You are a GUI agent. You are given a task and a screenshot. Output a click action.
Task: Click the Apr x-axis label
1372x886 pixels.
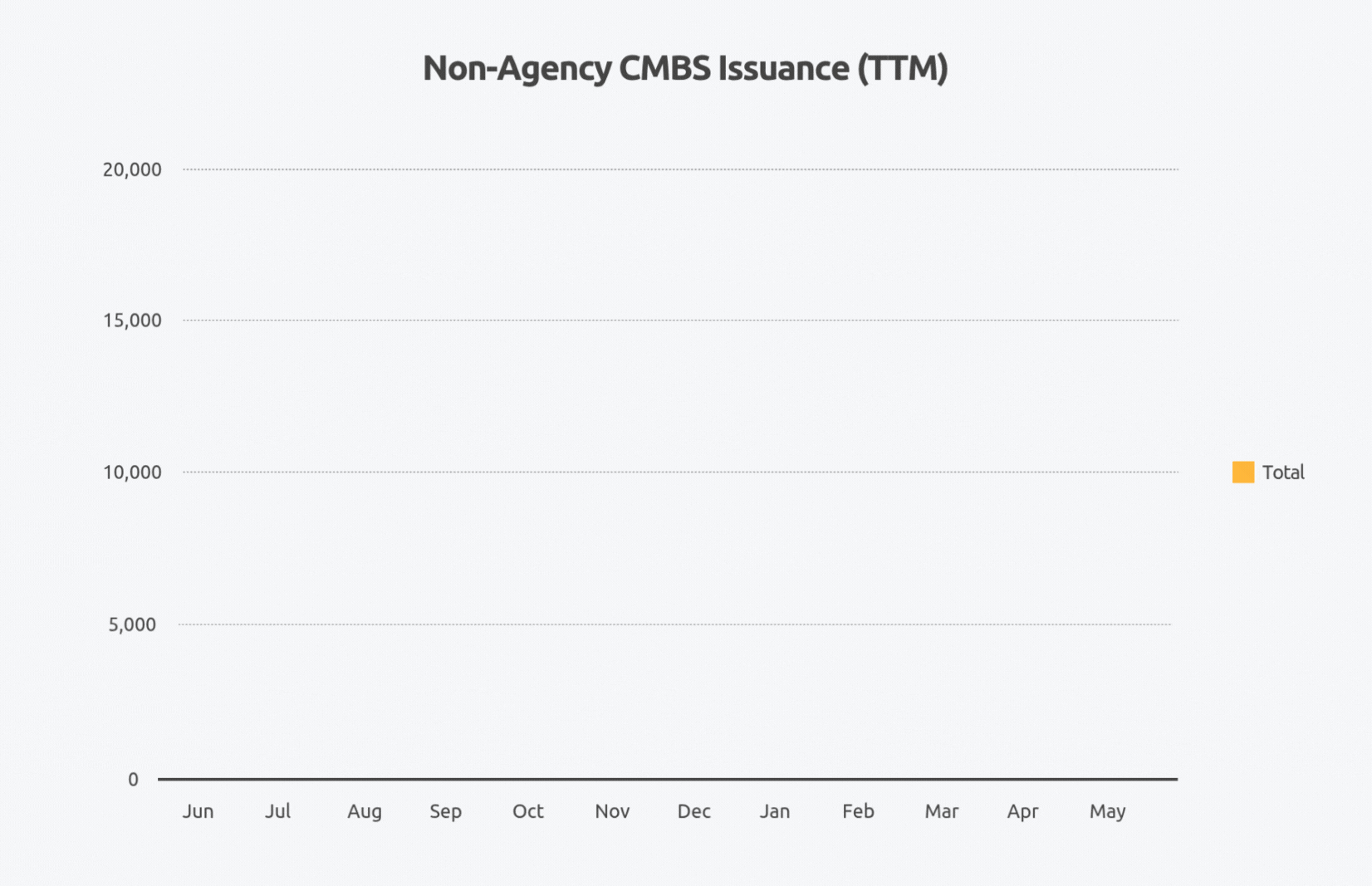pos(1022,811)
